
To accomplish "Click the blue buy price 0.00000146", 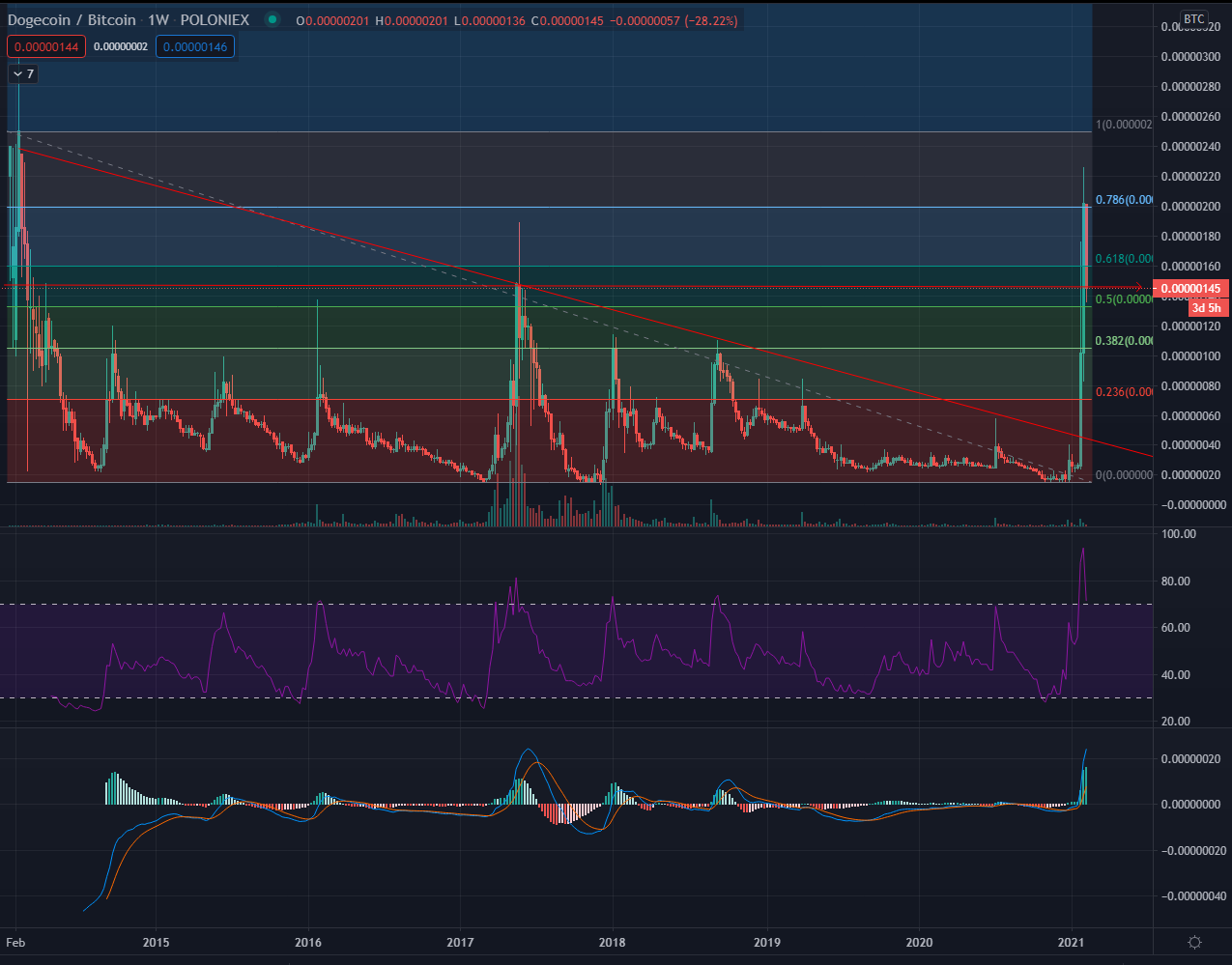I will [x=195, y=46].
